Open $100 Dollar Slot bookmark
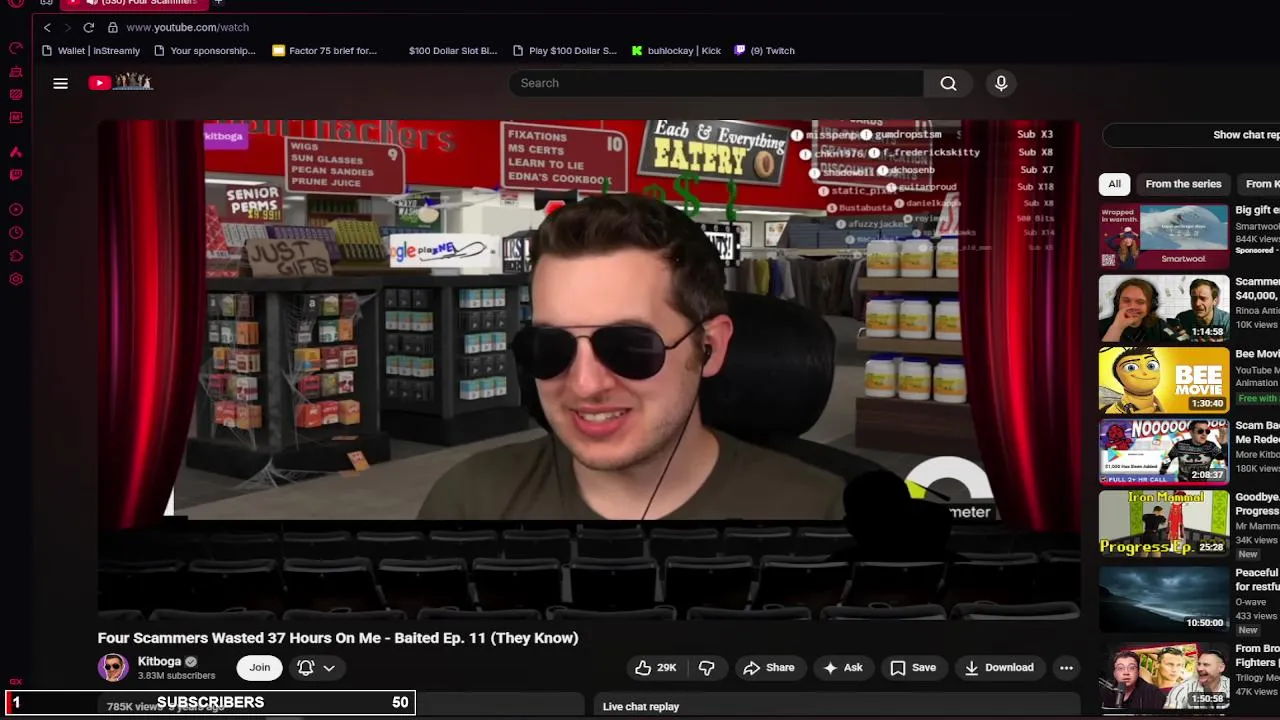The image size is (1280, 720). coord(453,51)
